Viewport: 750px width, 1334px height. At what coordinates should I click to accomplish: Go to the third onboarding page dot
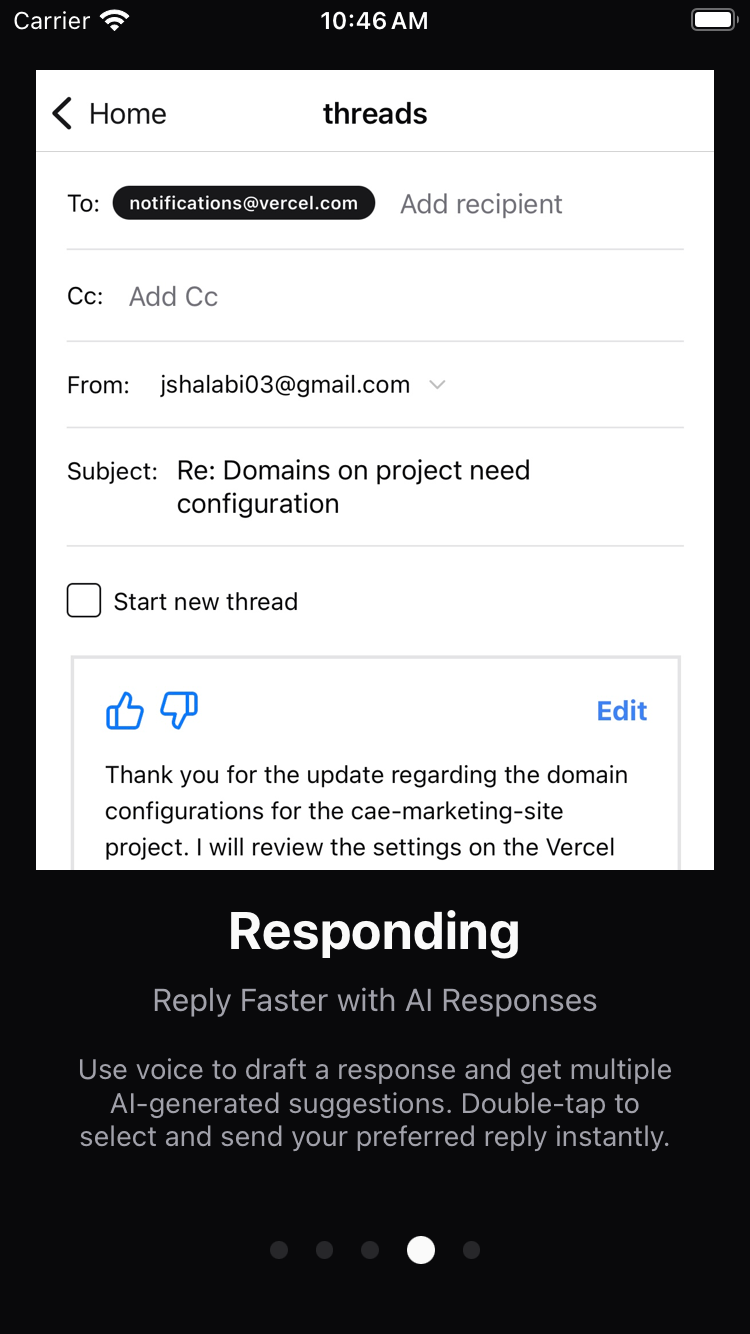[x=370, y=1250]
